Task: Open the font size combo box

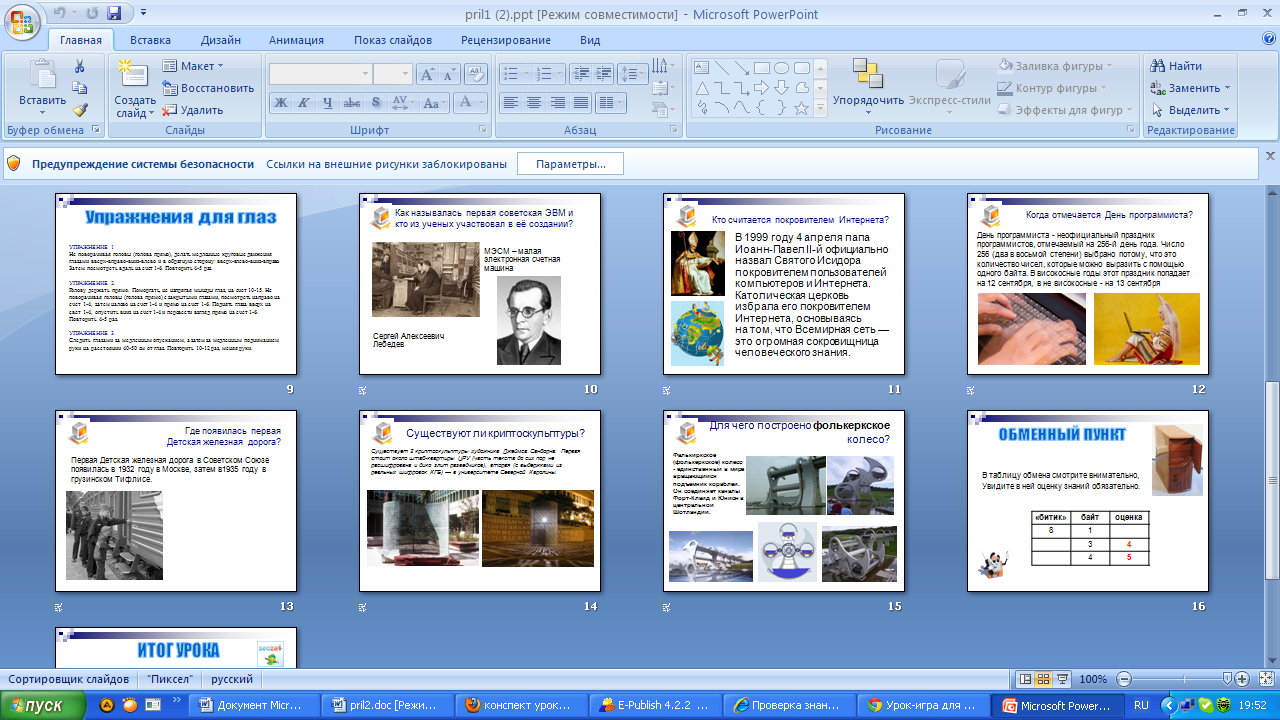Action: point(393,74)
